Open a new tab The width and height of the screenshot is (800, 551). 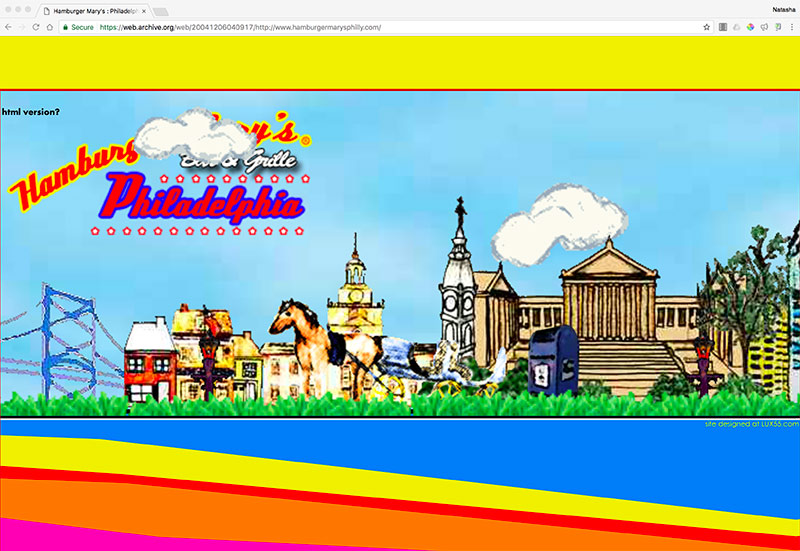161,12
